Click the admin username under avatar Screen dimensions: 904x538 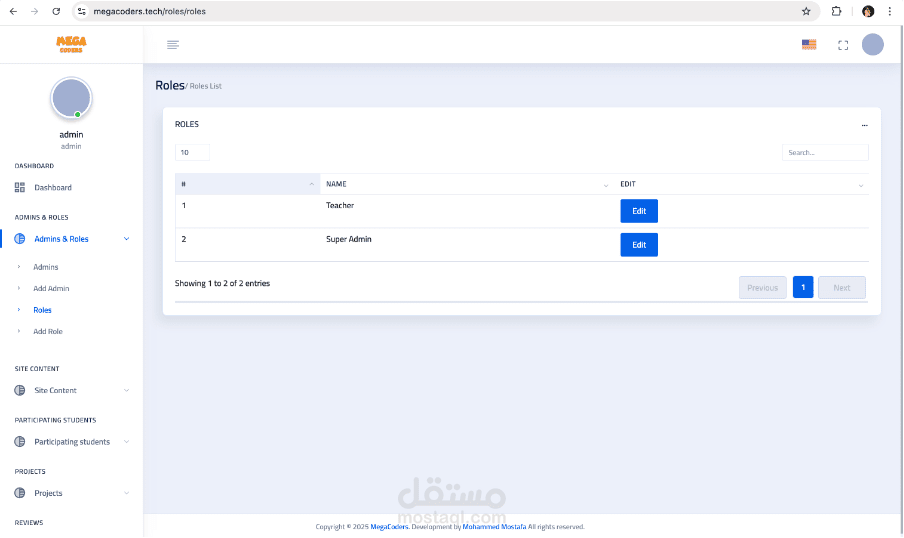(x=71, y=134)
